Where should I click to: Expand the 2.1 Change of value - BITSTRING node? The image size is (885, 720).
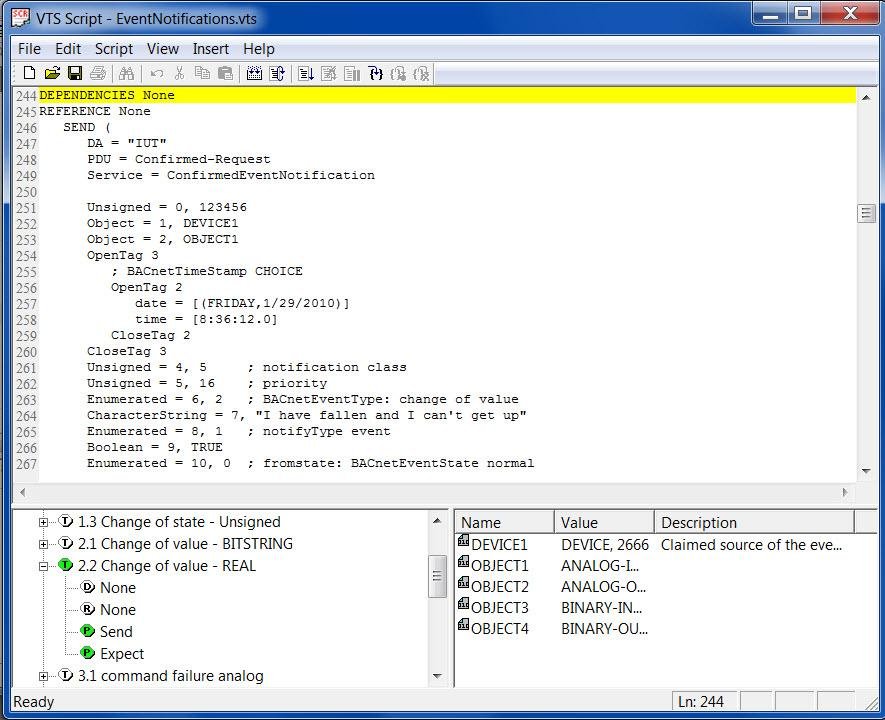pos(43,544)
